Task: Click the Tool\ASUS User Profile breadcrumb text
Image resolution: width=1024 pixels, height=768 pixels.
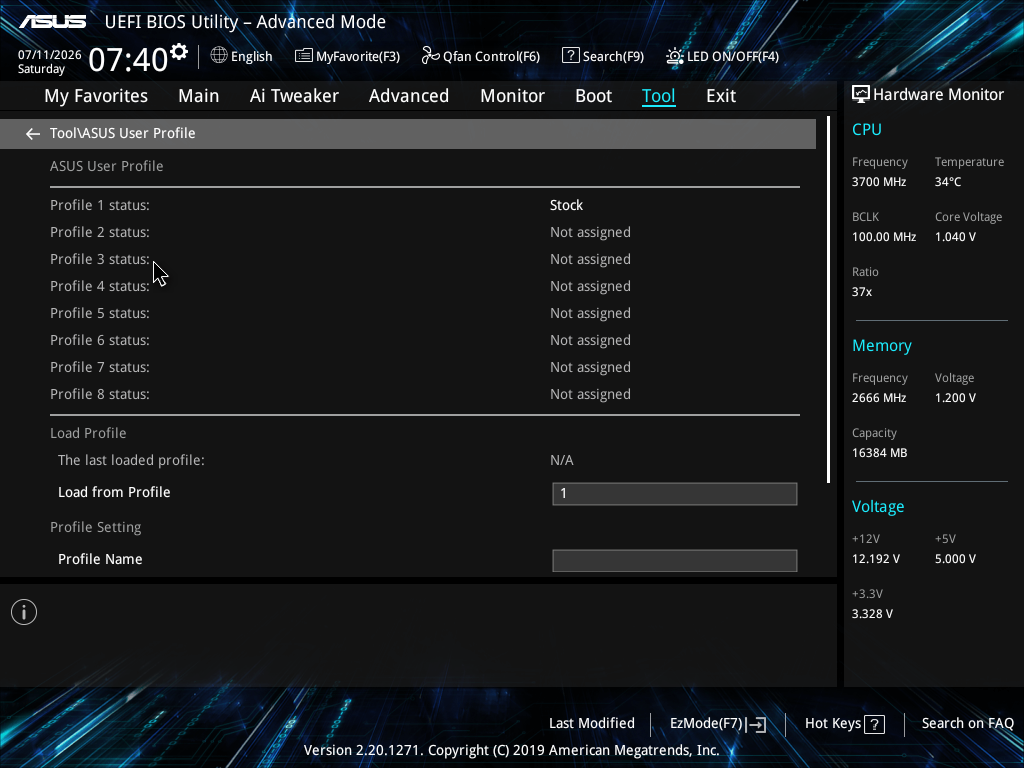Action: [123, 133]
